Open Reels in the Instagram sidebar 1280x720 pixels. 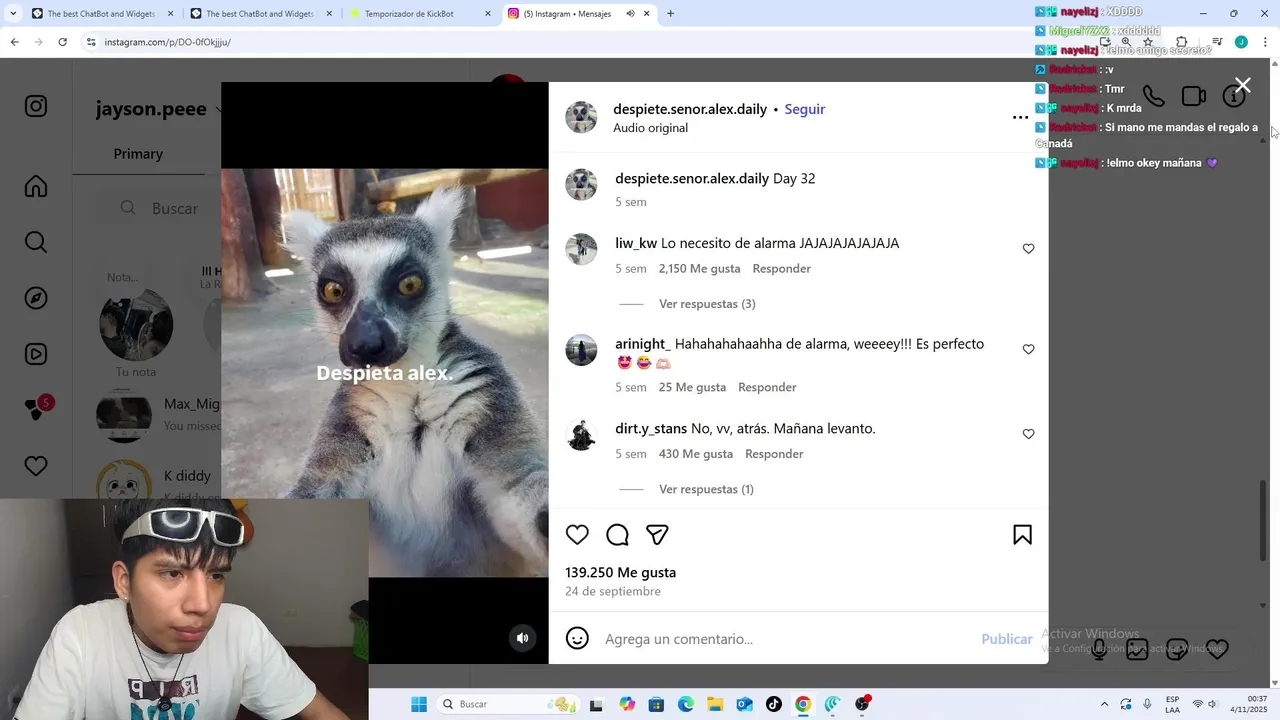[36, 354]
